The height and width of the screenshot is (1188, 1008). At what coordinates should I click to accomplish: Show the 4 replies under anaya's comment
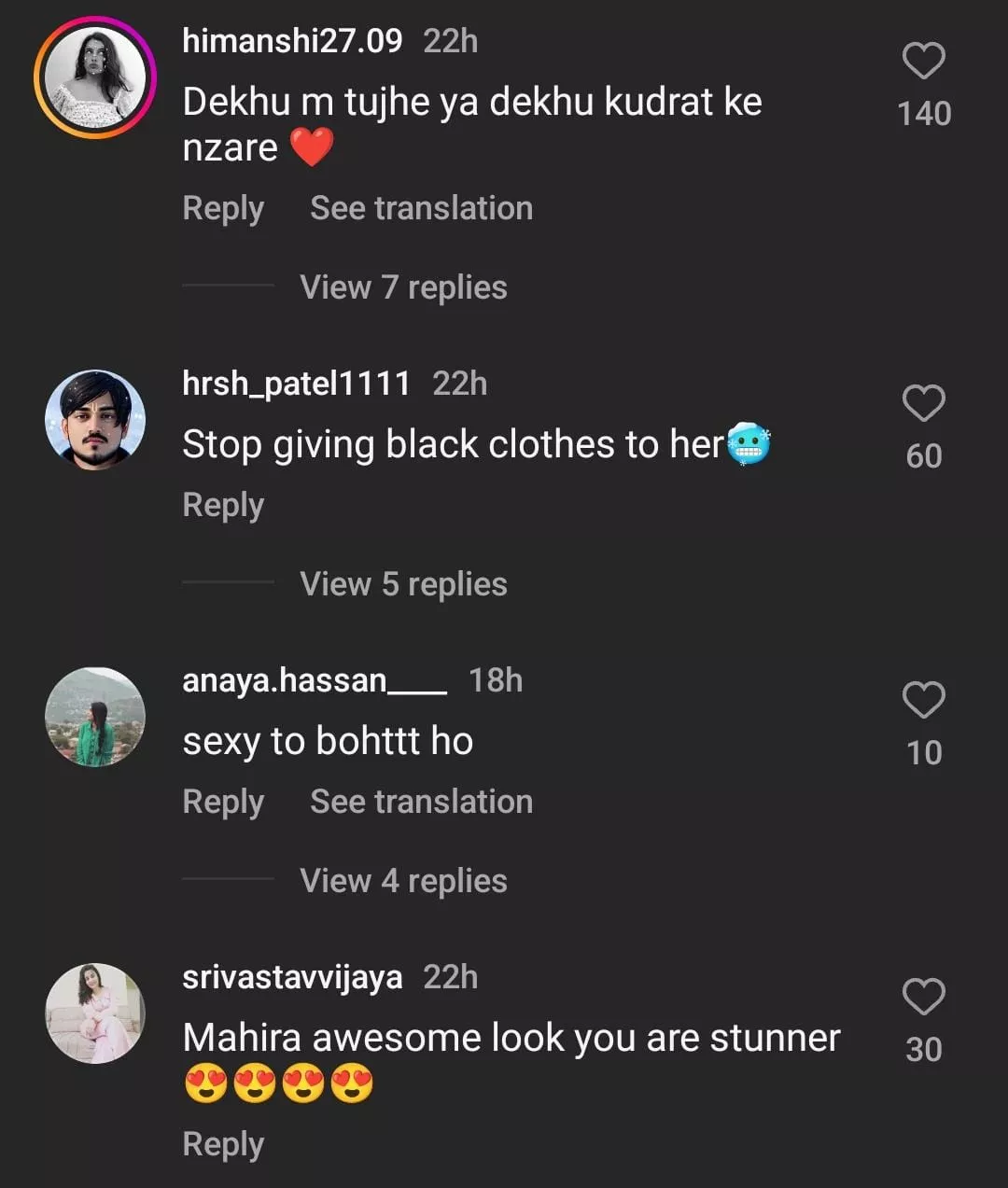[x=403, y=881]
